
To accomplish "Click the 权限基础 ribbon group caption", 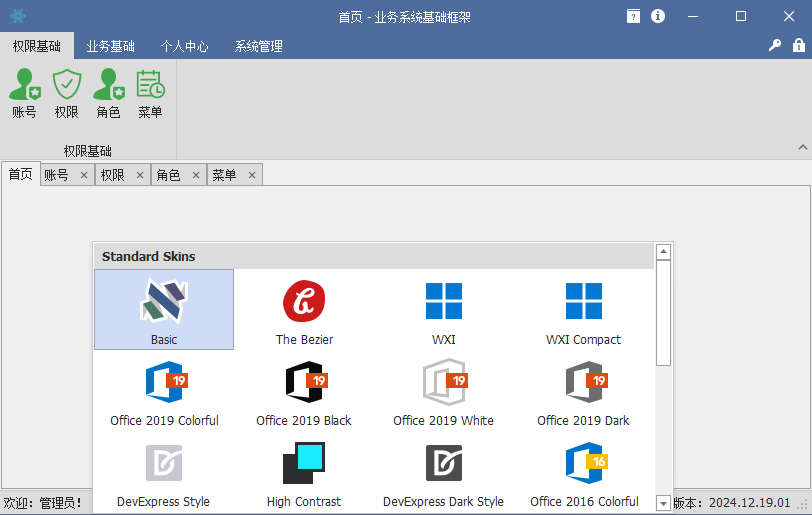I will 88,151.
